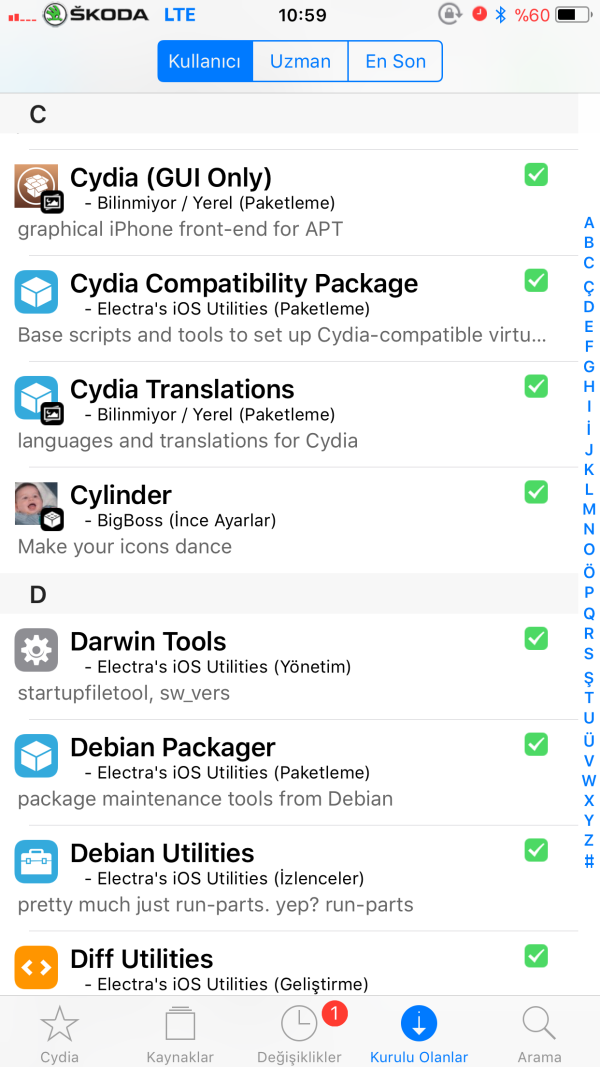
Task: Open the Arama search tab
Action: coord(539,1033)
